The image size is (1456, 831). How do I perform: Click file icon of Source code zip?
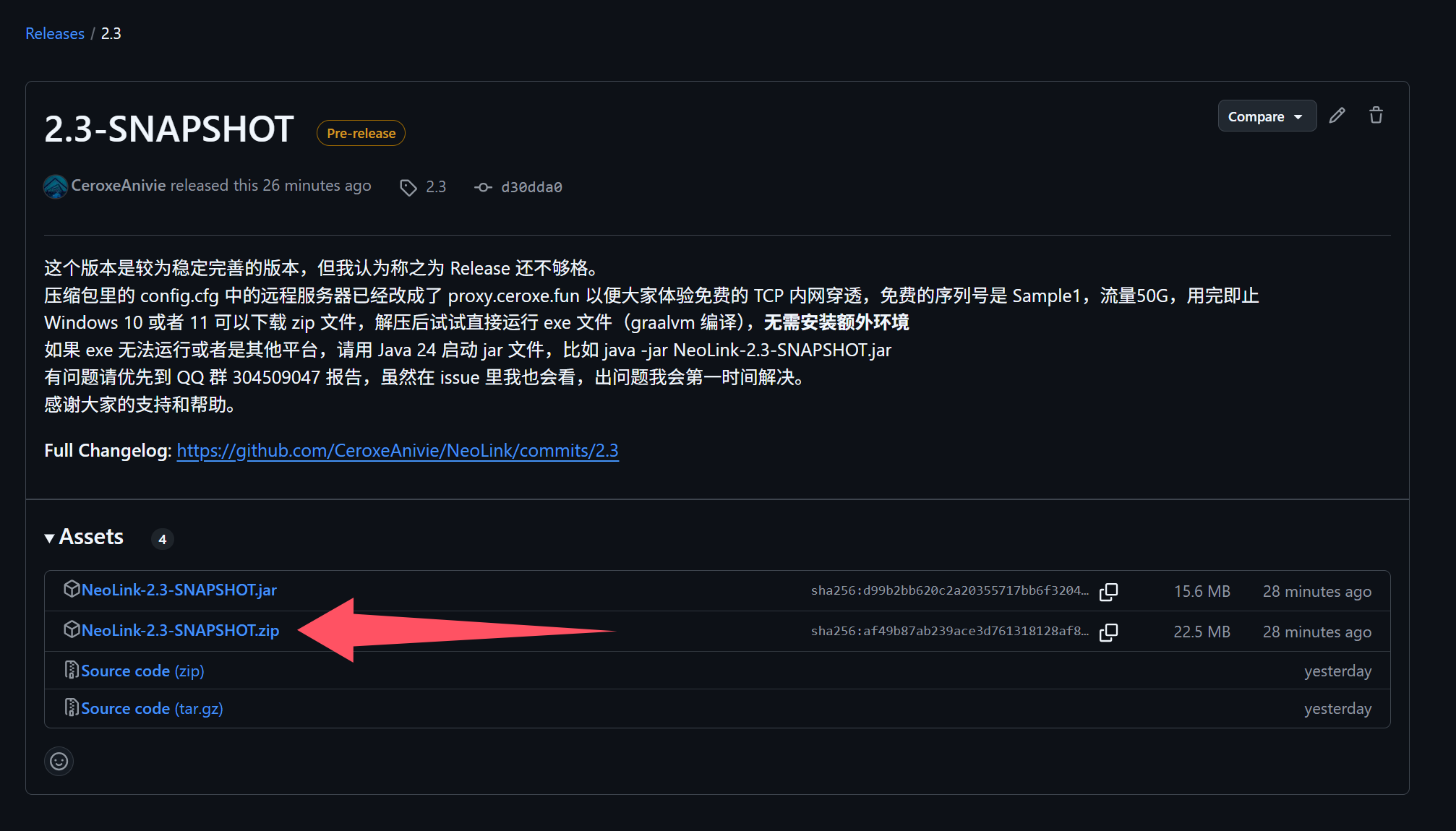[72, 670]
